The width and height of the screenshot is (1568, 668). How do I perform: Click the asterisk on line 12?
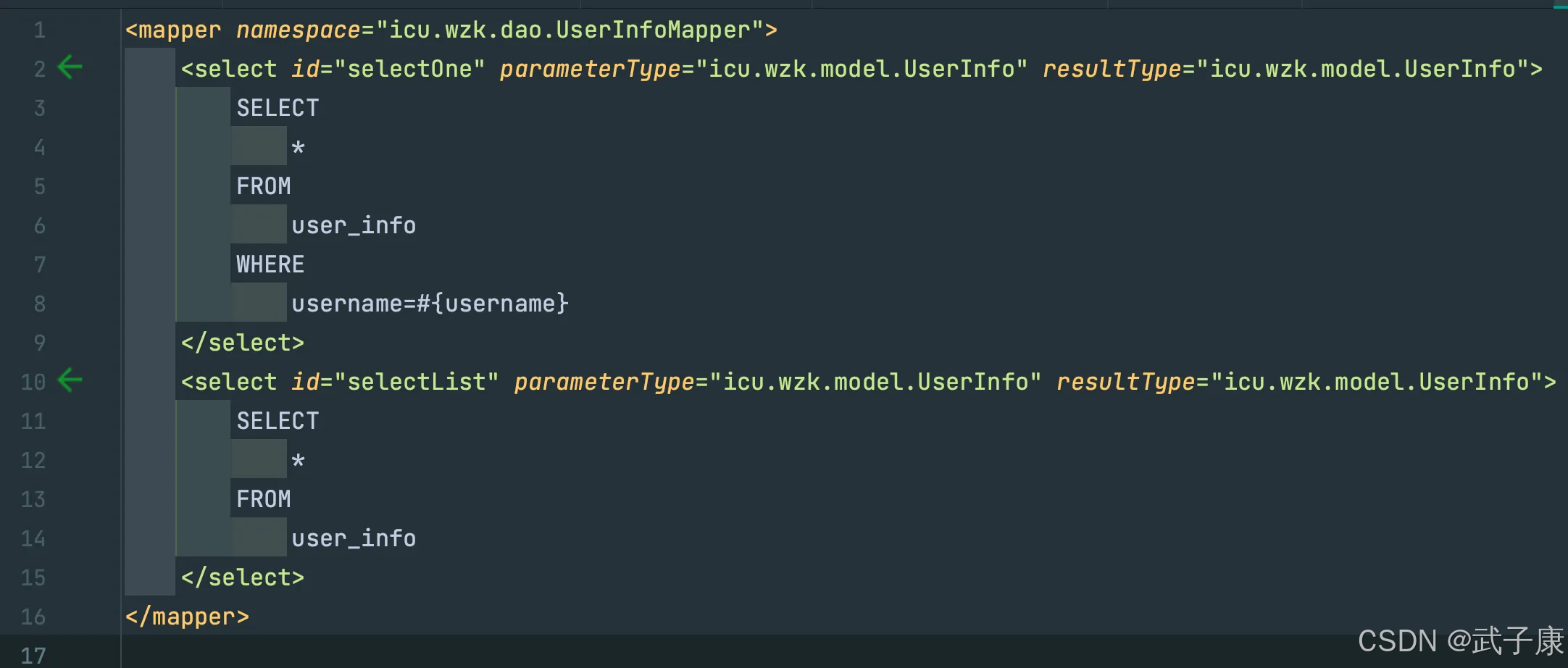(298, 462)
